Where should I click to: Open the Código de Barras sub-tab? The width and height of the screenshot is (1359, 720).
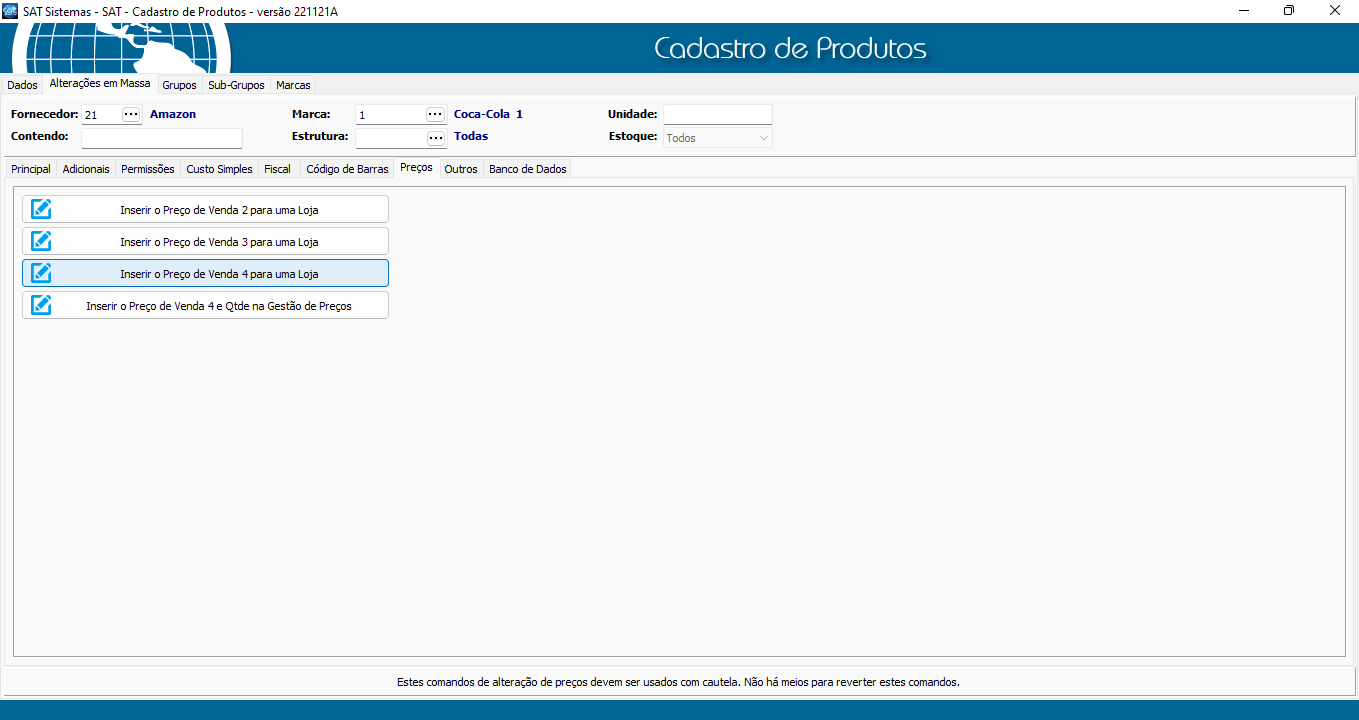pos(347,169)
